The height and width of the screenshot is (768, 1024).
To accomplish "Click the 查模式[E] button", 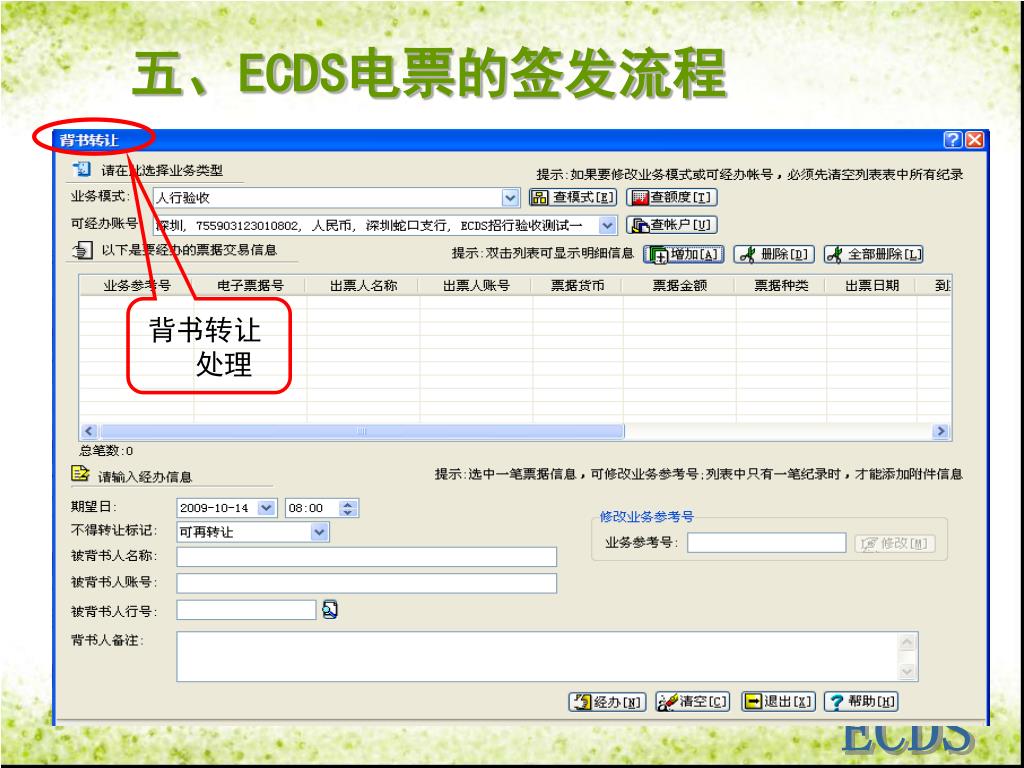I will [573, 197].
